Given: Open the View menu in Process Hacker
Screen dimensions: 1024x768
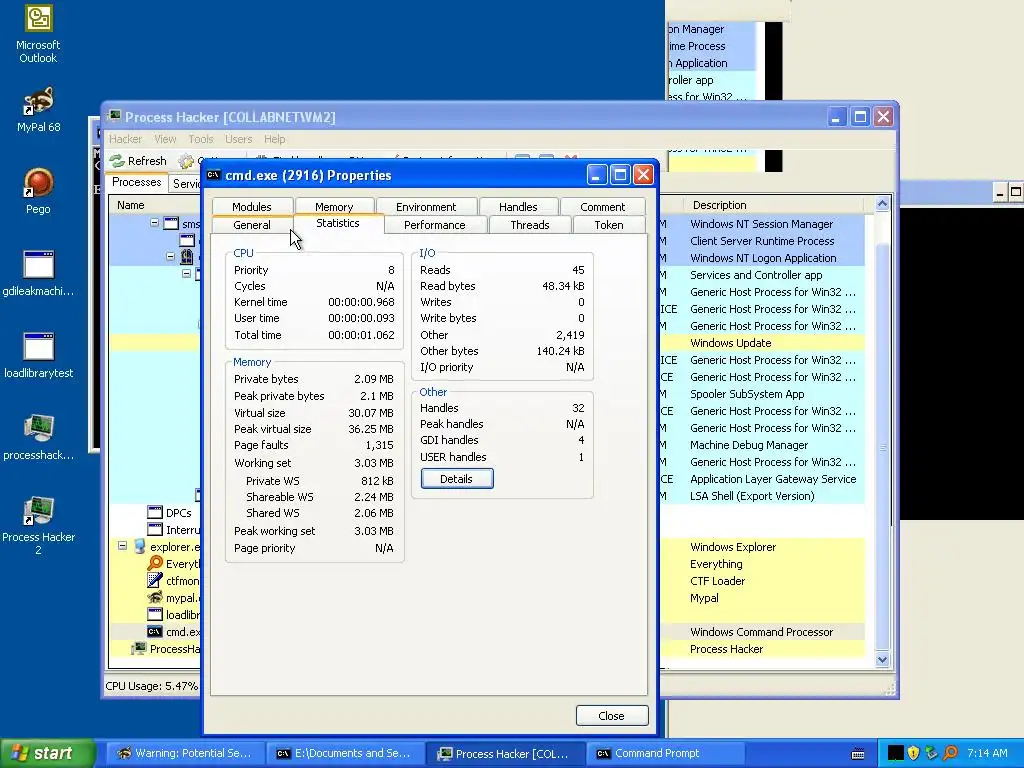Looking at the screenshot, I should point(165,139).
